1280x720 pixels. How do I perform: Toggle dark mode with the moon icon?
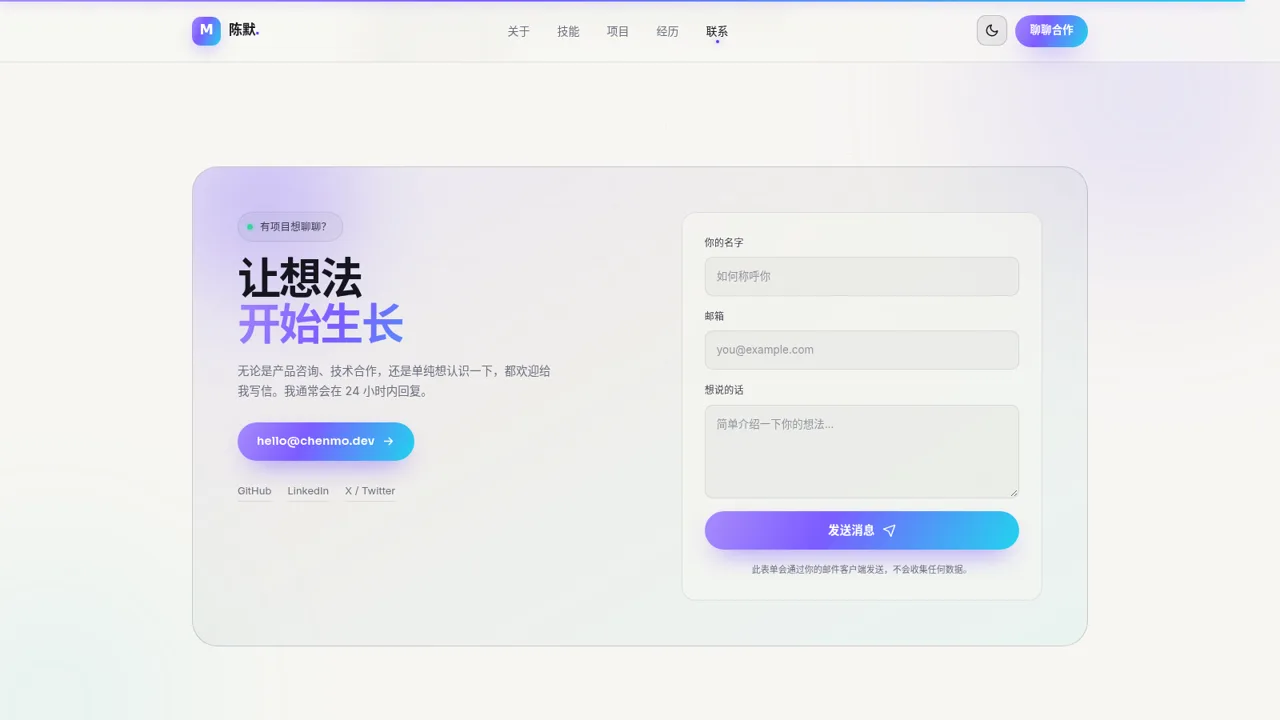(x=992, y=31)
